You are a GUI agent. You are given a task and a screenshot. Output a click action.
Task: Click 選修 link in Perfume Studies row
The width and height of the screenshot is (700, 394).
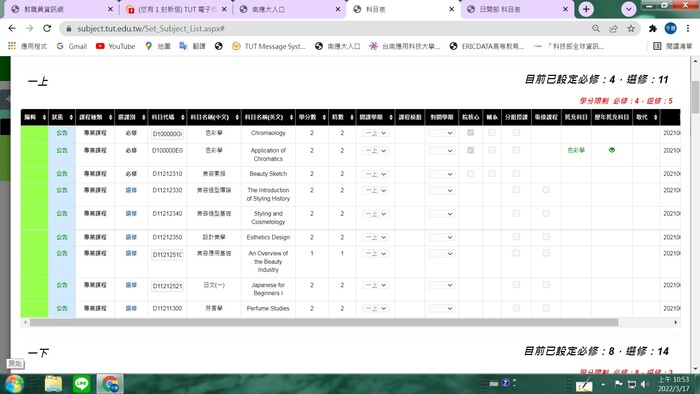coord(131,308)
